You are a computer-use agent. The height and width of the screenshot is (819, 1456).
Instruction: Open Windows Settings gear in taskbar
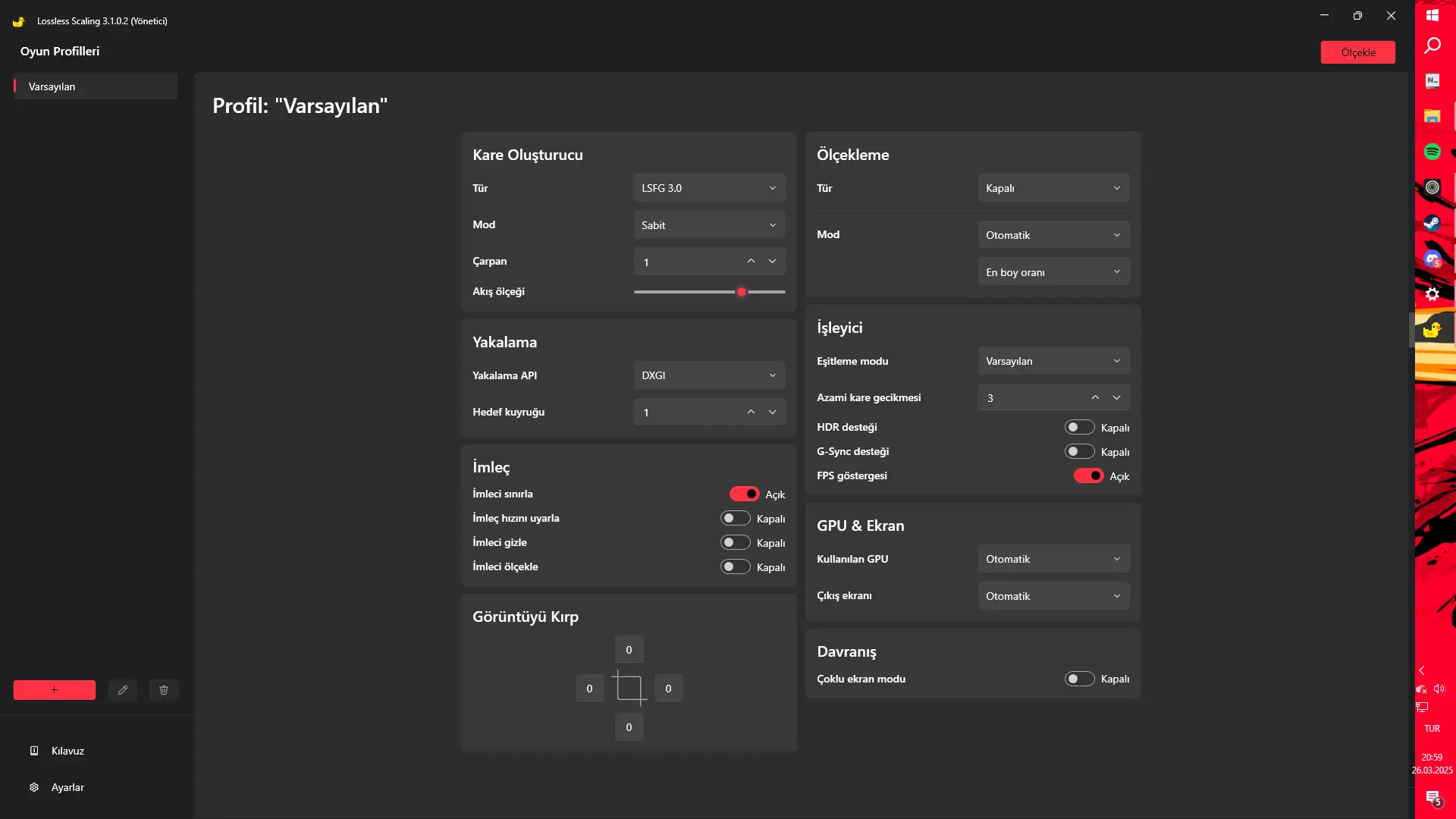(x=1432, y=294)
